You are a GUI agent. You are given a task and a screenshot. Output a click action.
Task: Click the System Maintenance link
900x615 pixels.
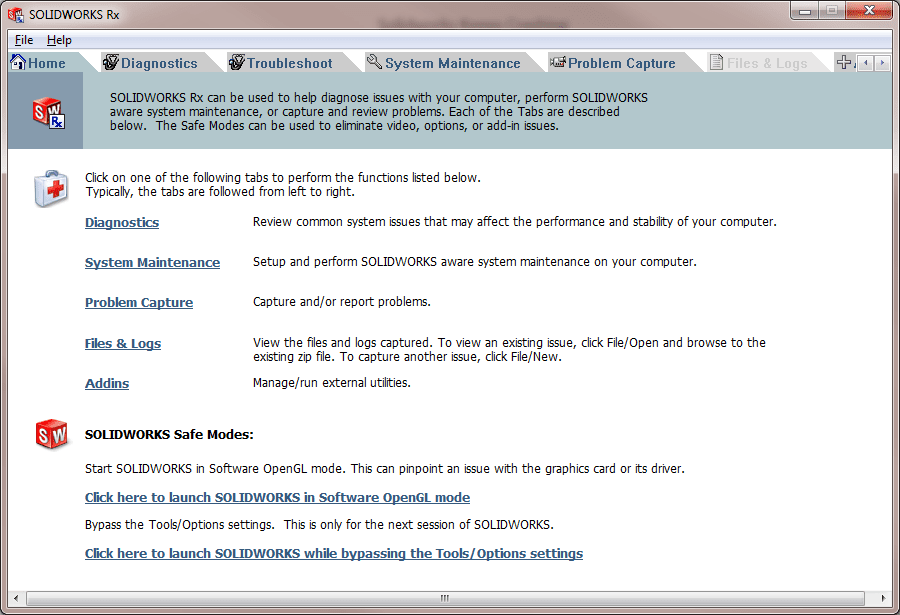[152, 263]
